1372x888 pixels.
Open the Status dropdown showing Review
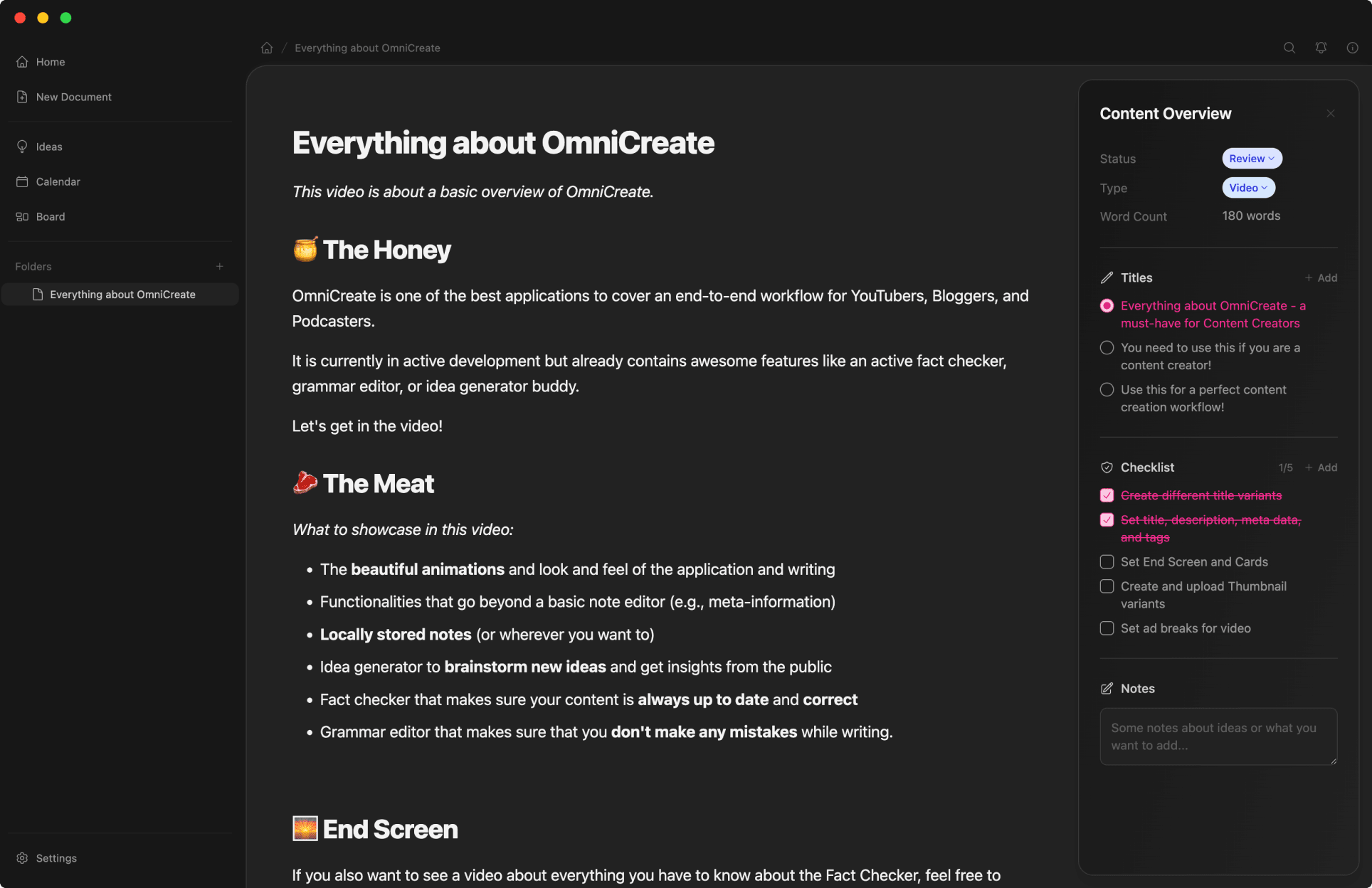pos(1251,158)
